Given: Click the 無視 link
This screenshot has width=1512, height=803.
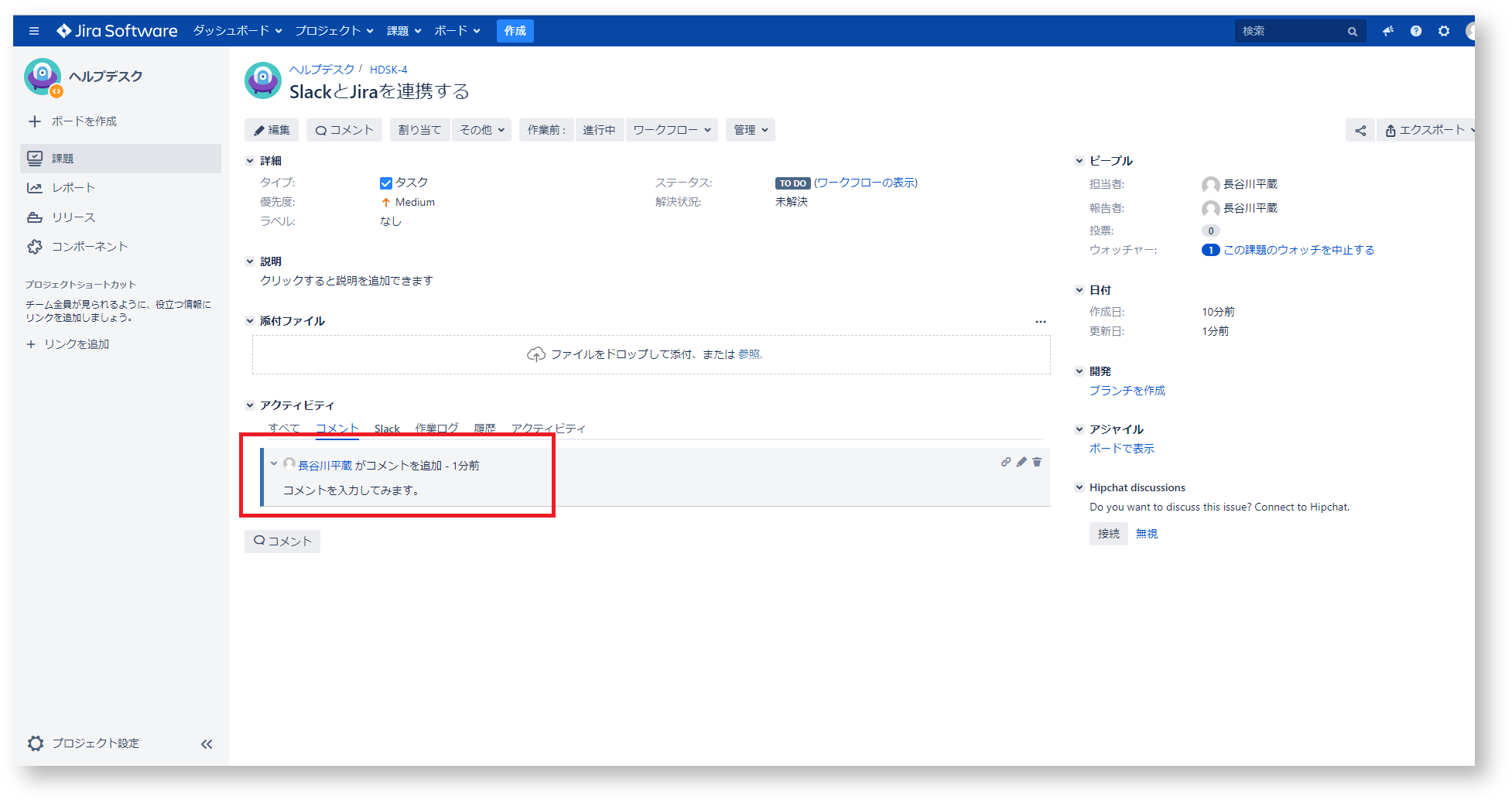Looking at the screenshot, I should point(1147,534).
